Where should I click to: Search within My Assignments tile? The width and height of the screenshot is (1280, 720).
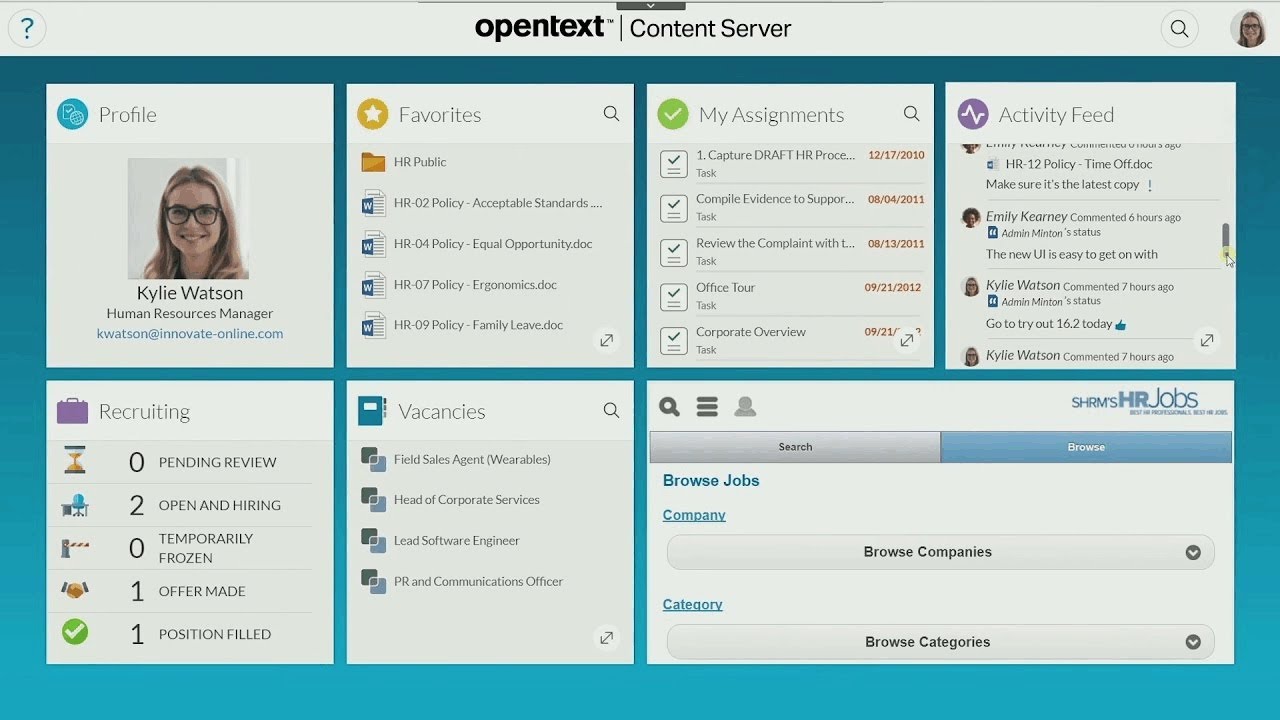point(911,114)
